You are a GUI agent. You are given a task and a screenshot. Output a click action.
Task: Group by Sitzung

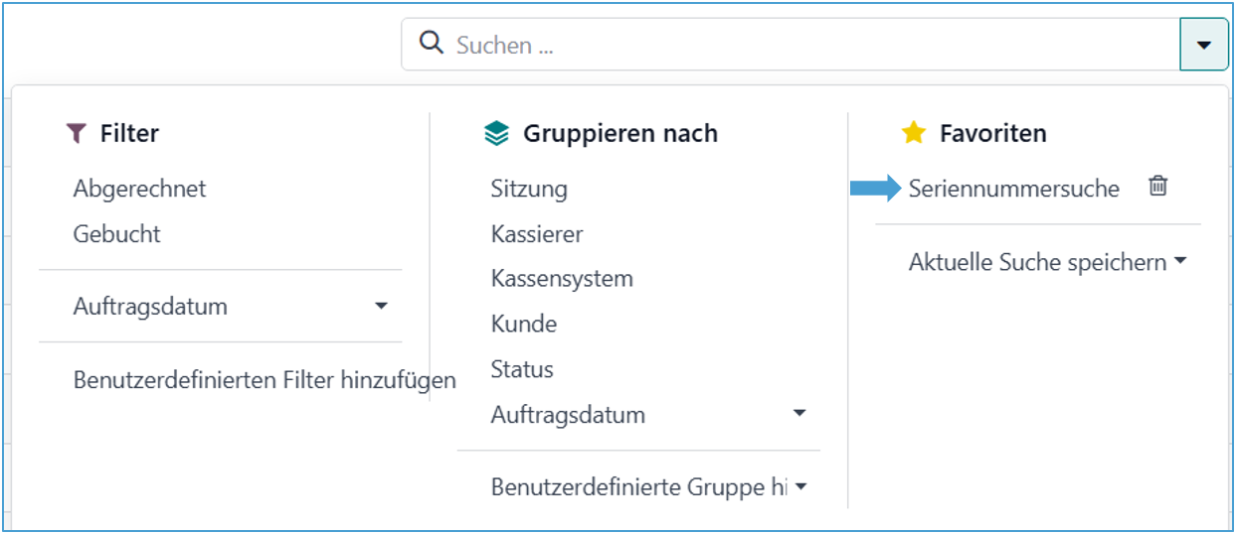(529, 188)
